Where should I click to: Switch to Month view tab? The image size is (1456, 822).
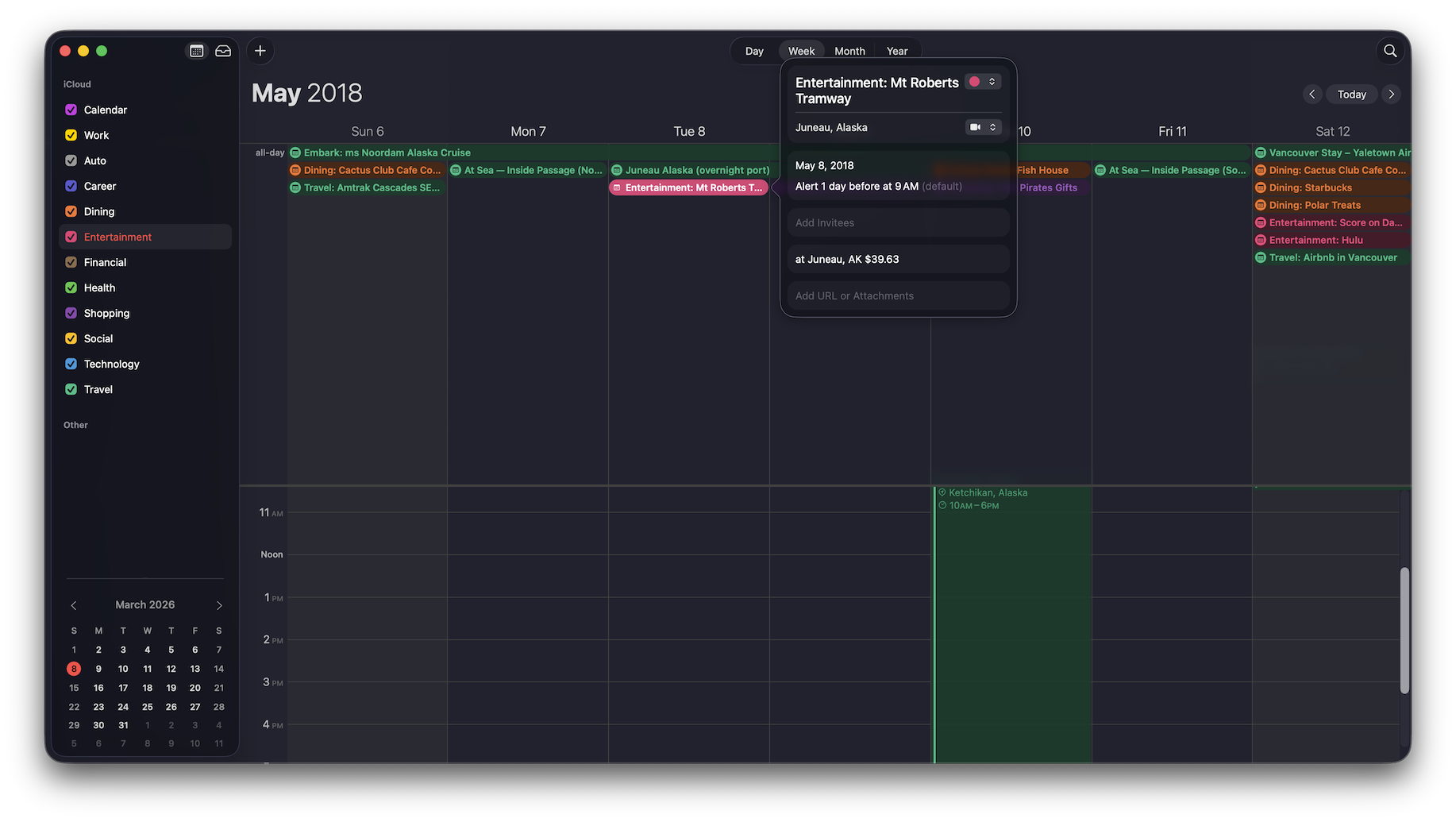pos(849,51)
